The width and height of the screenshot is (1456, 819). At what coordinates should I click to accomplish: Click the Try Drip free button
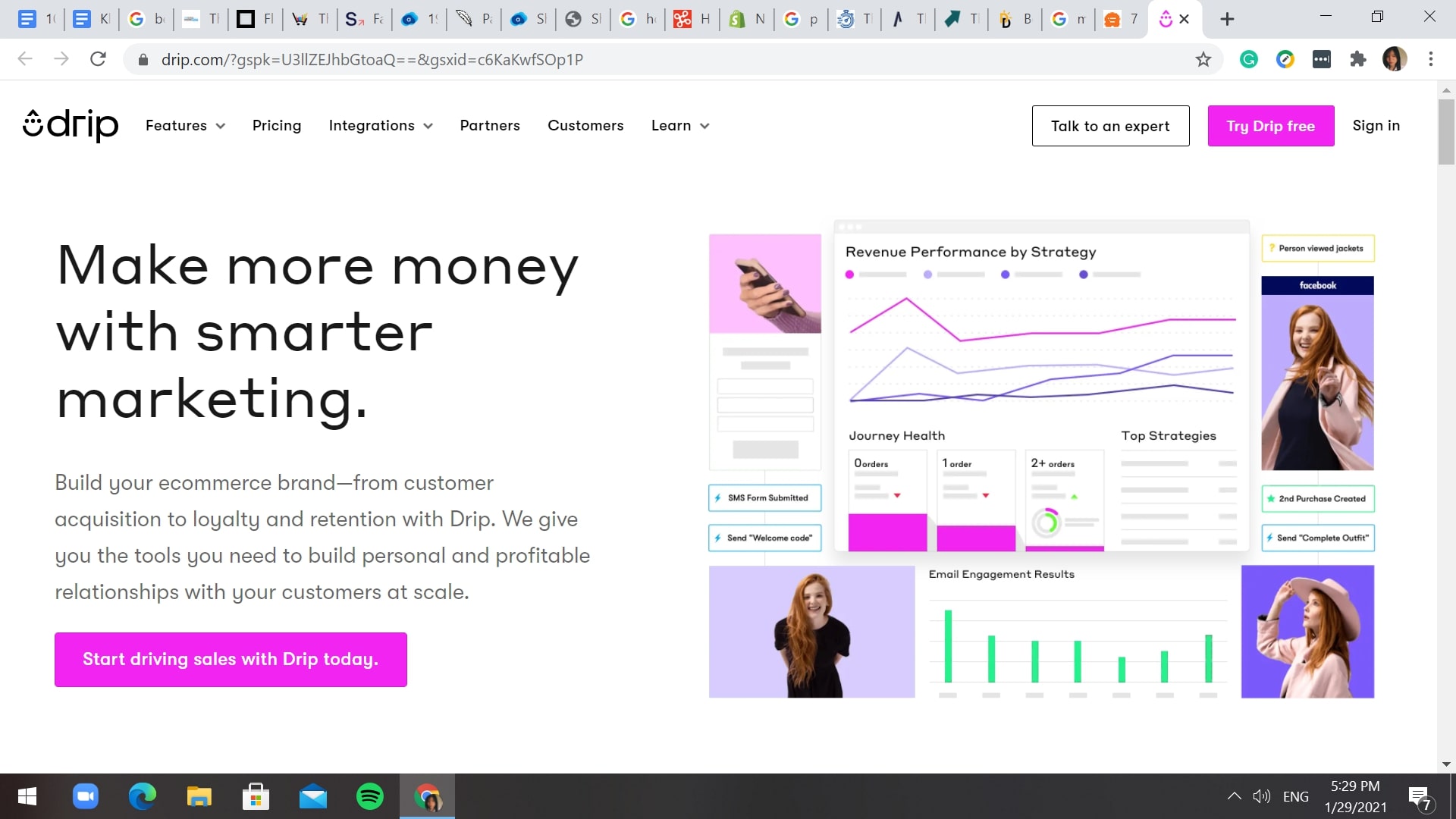[1271, 125]
